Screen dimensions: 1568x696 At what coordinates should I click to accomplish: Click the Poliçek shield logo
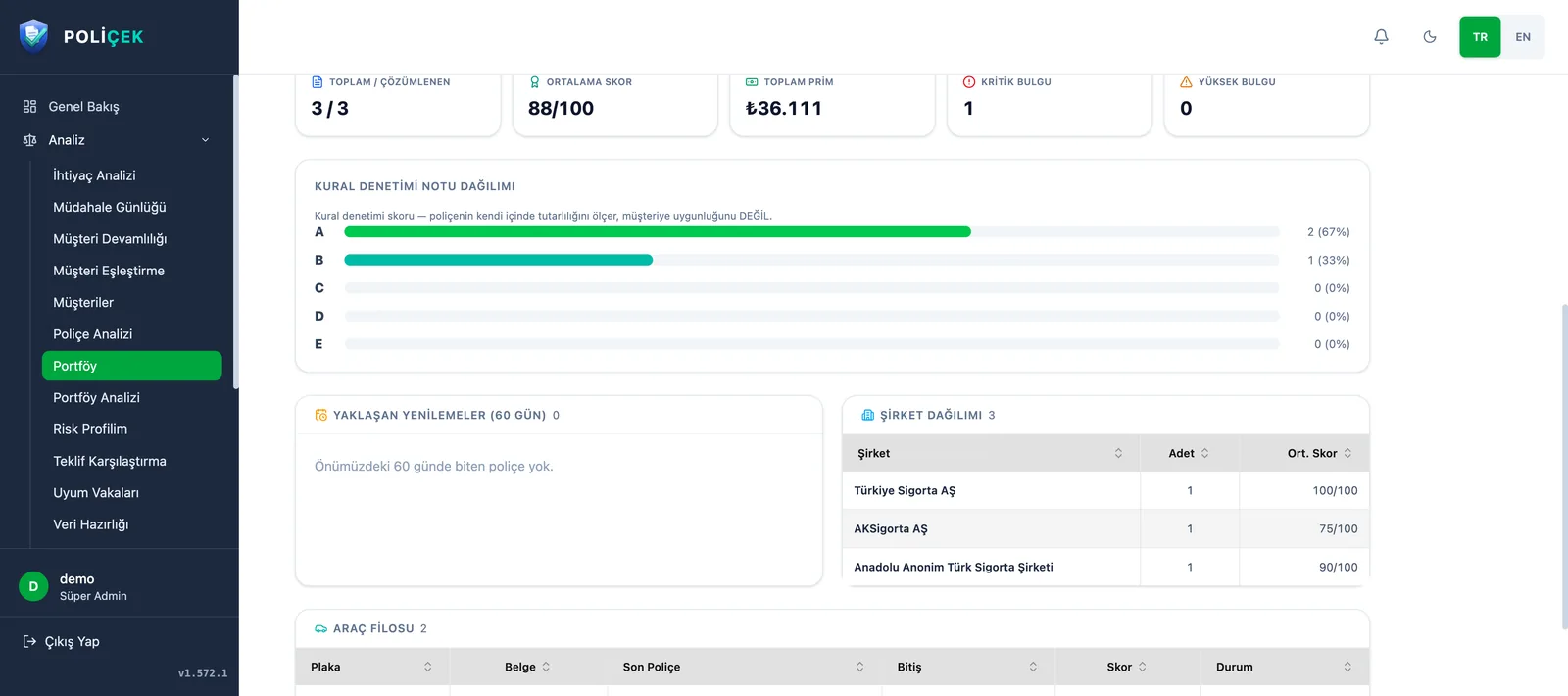coord(33,36)
